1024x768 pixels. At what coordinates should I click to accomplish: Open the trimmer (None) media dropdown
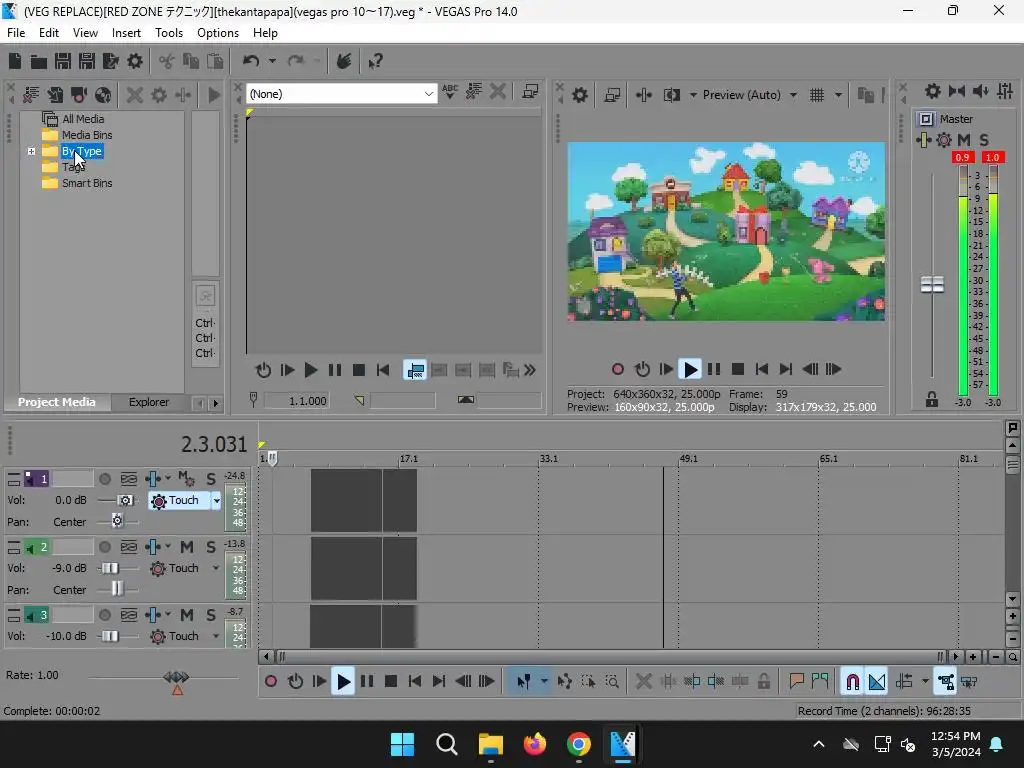tap(428, 94)
